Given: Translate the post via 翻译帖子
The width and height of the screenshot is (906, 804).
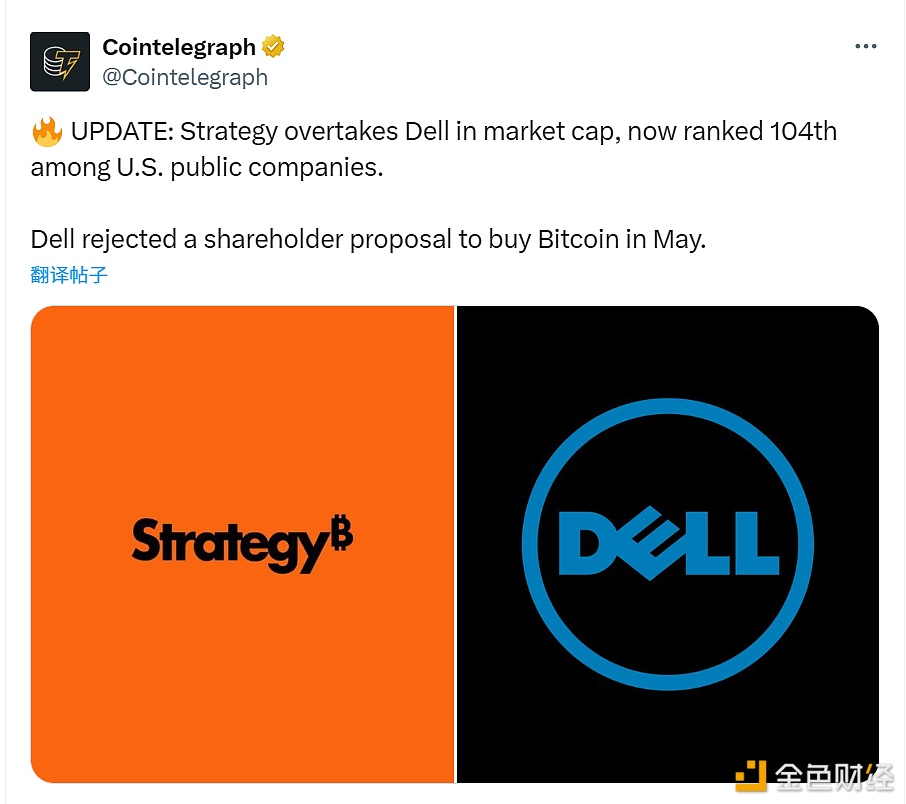Looking at the screenshot, I should click(69, 275).
